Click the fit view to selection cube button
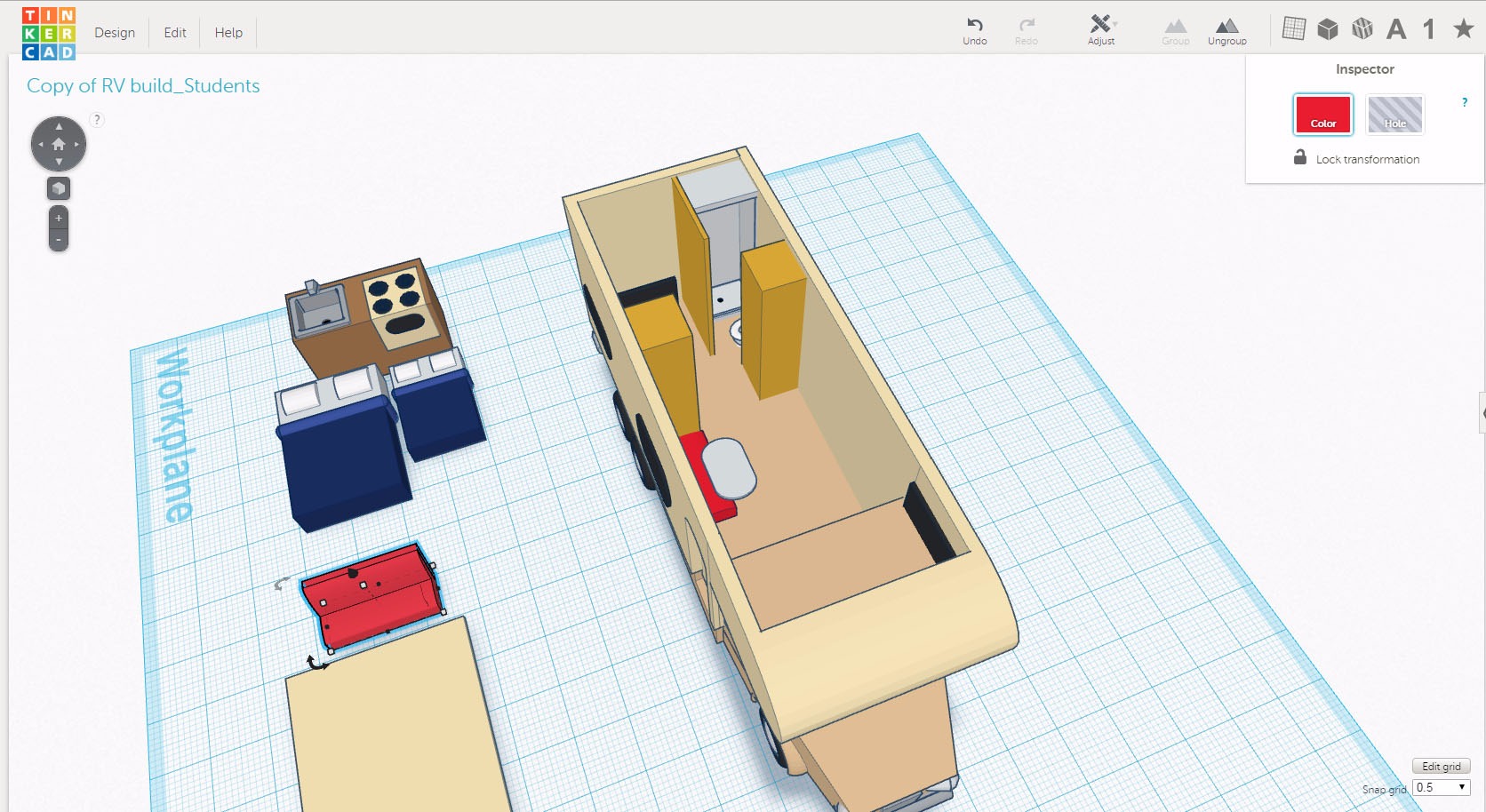The image size is (1486, 812). tap(59, 188)
